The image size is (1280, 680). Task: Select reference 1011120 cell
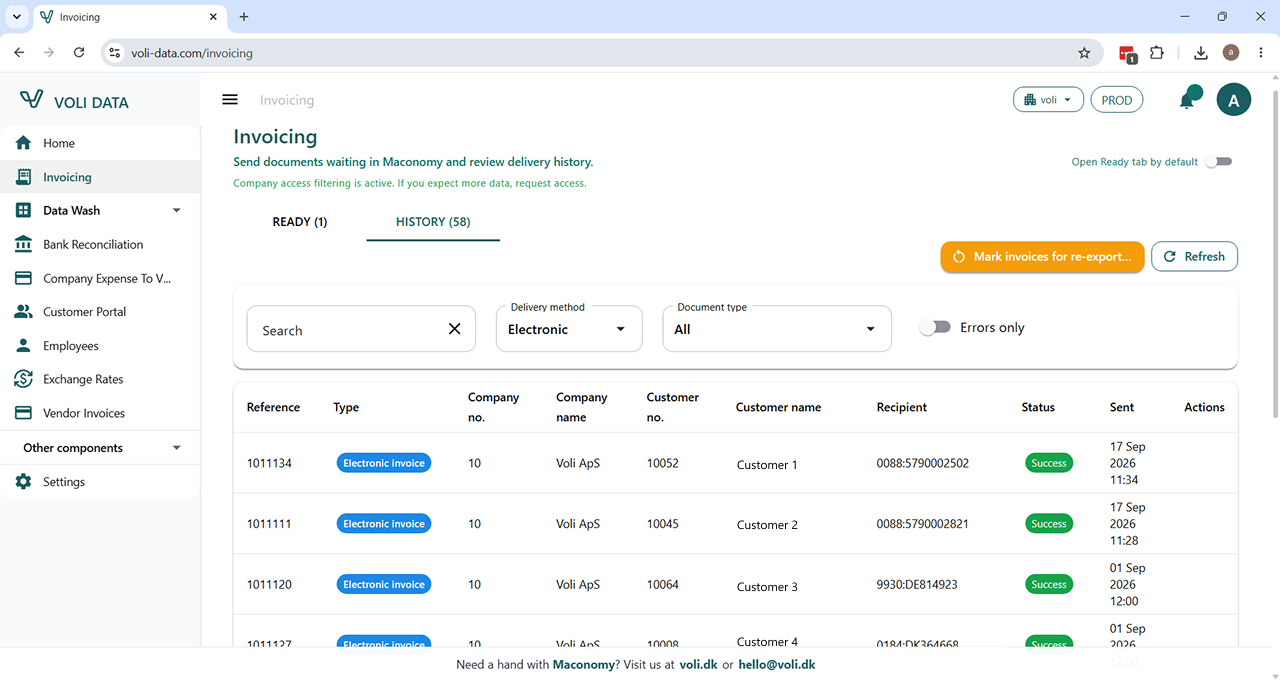(269, 584)
